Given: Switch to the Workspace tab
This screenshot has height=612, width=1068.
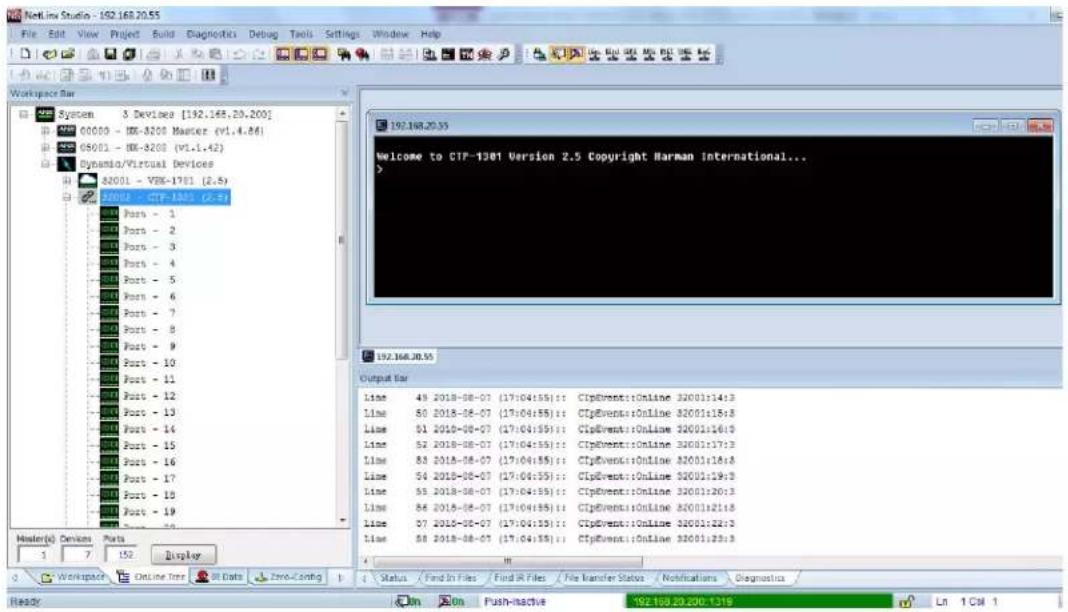Looking at the screenshot, I should tap(73, 577).
